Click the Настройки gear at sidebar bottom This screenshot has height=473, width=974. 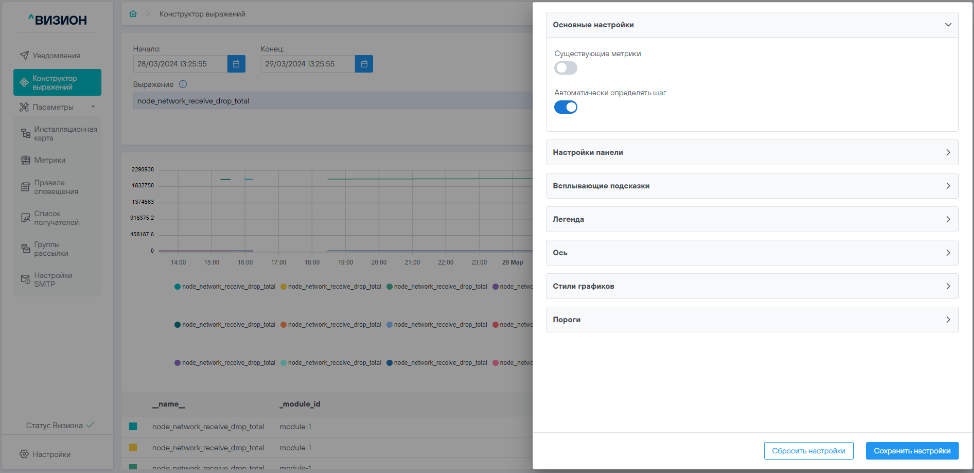[x=51, y=454]
